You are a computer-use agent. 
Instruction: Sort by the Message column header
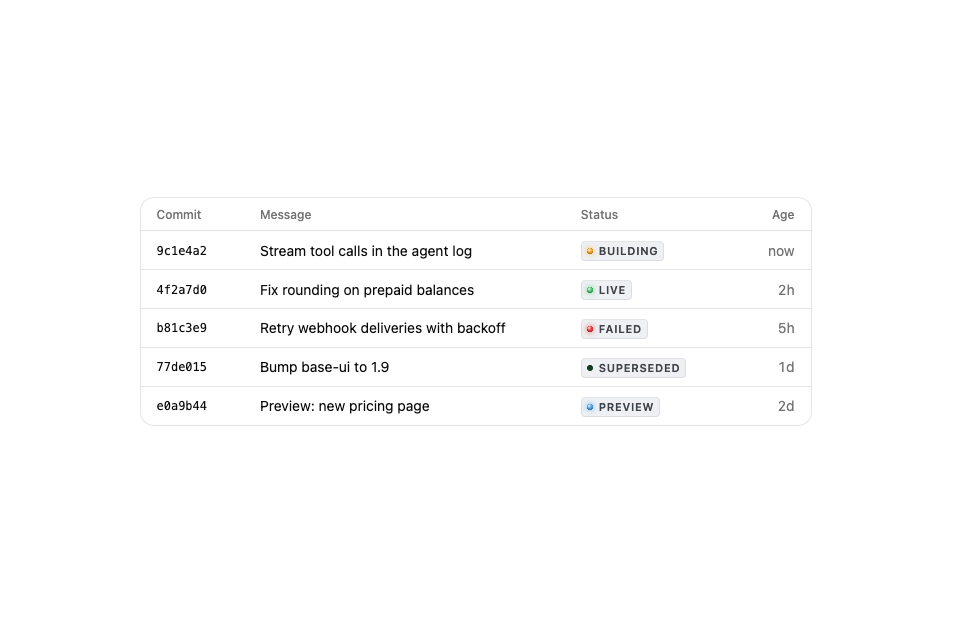(285, 215)
